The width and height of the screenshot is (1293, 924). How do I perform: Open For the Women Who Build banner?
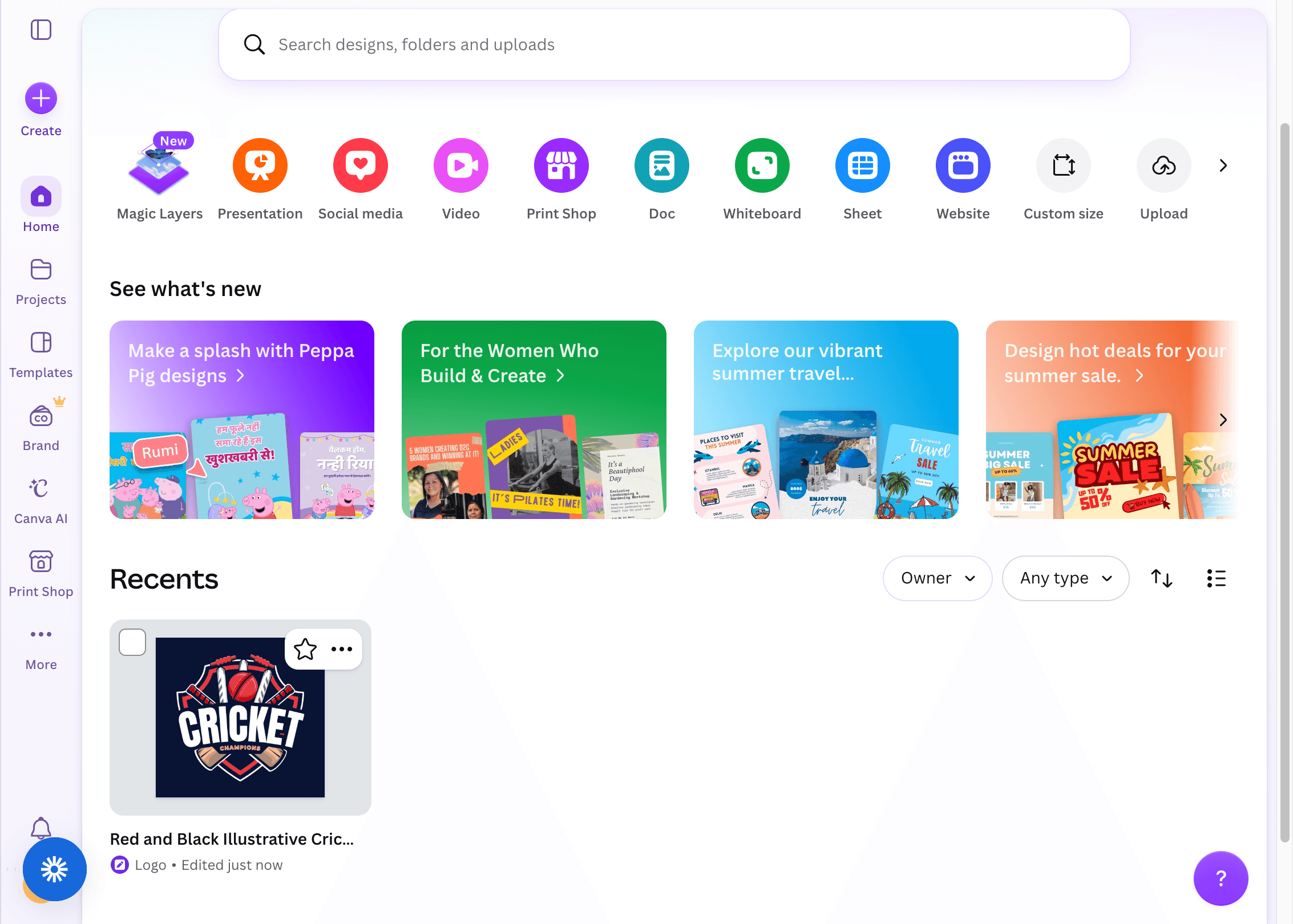click(534, 420)
